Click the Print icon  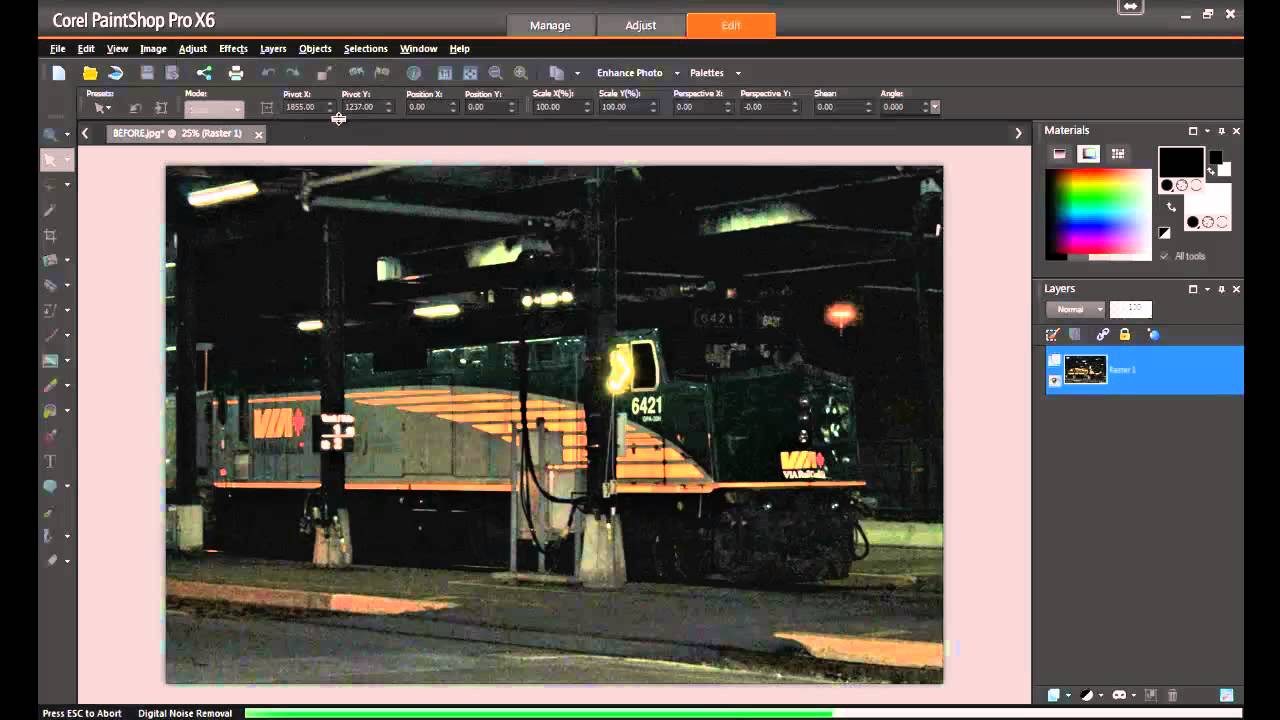(236, 73)
